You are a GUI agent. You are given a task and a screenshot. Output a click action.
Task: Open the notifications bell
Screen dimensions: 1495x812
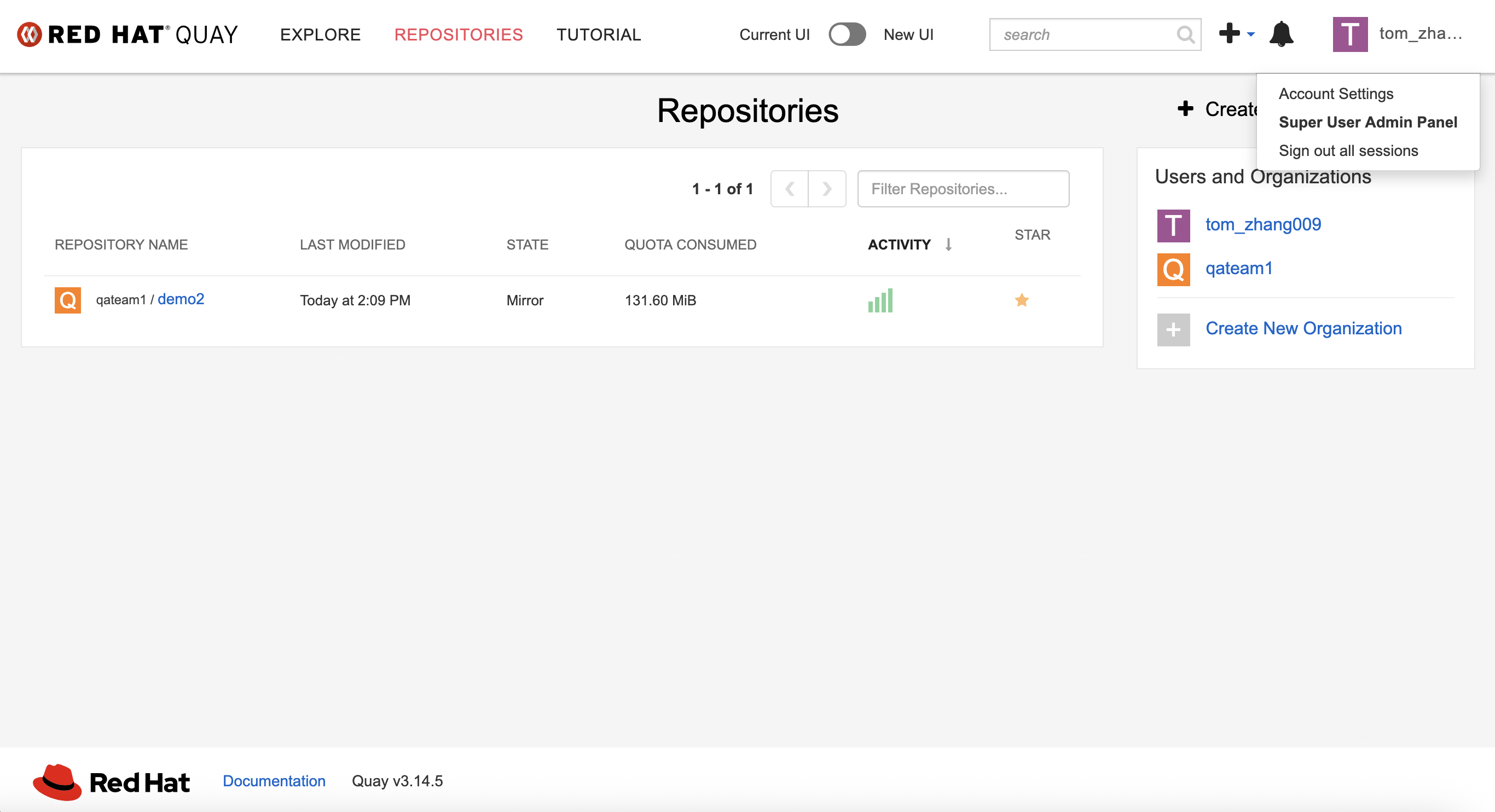(x=1281, y=34)
